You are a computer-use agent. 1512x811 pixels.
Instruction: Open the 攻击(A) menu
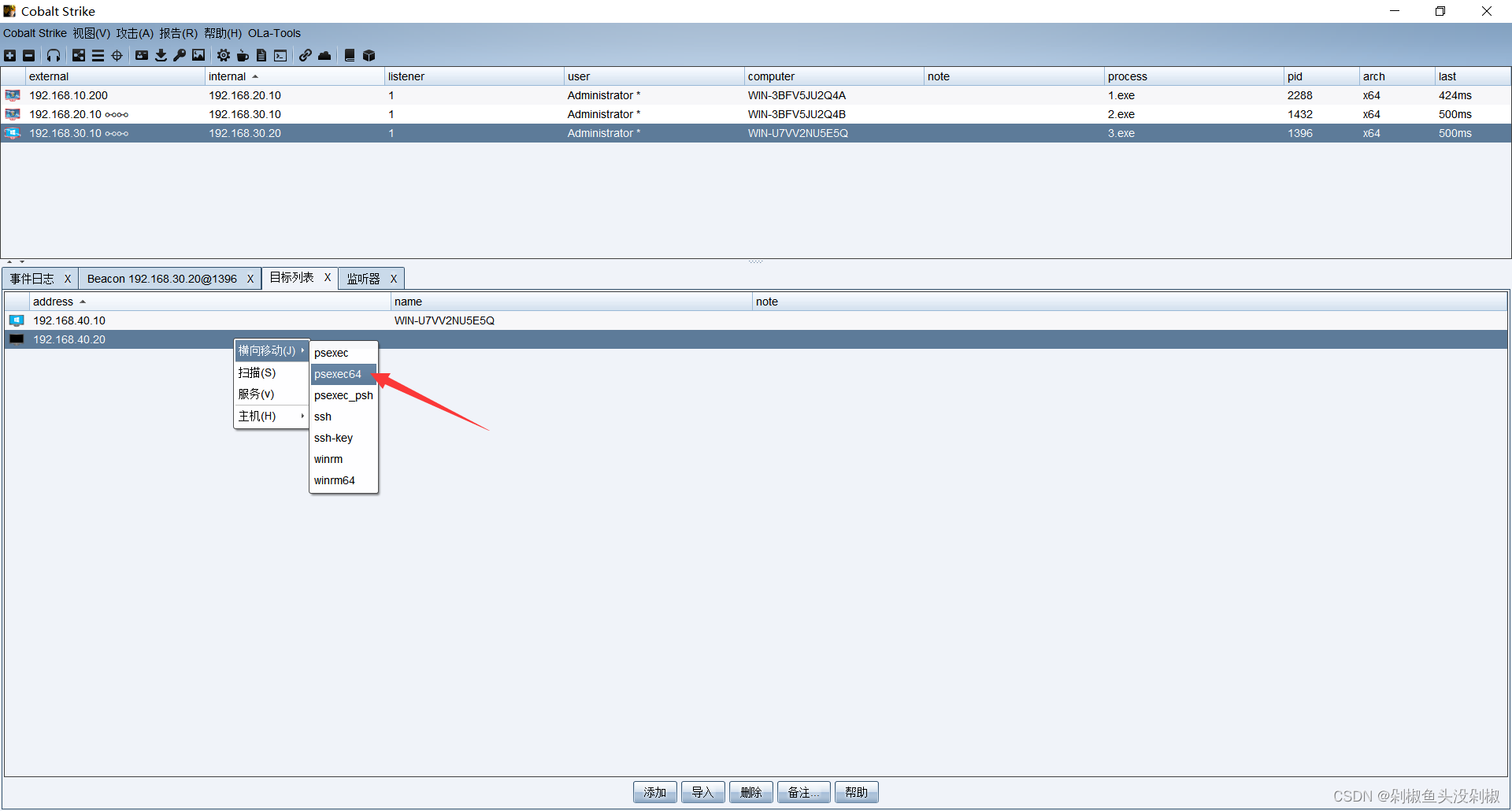(135, 33)
